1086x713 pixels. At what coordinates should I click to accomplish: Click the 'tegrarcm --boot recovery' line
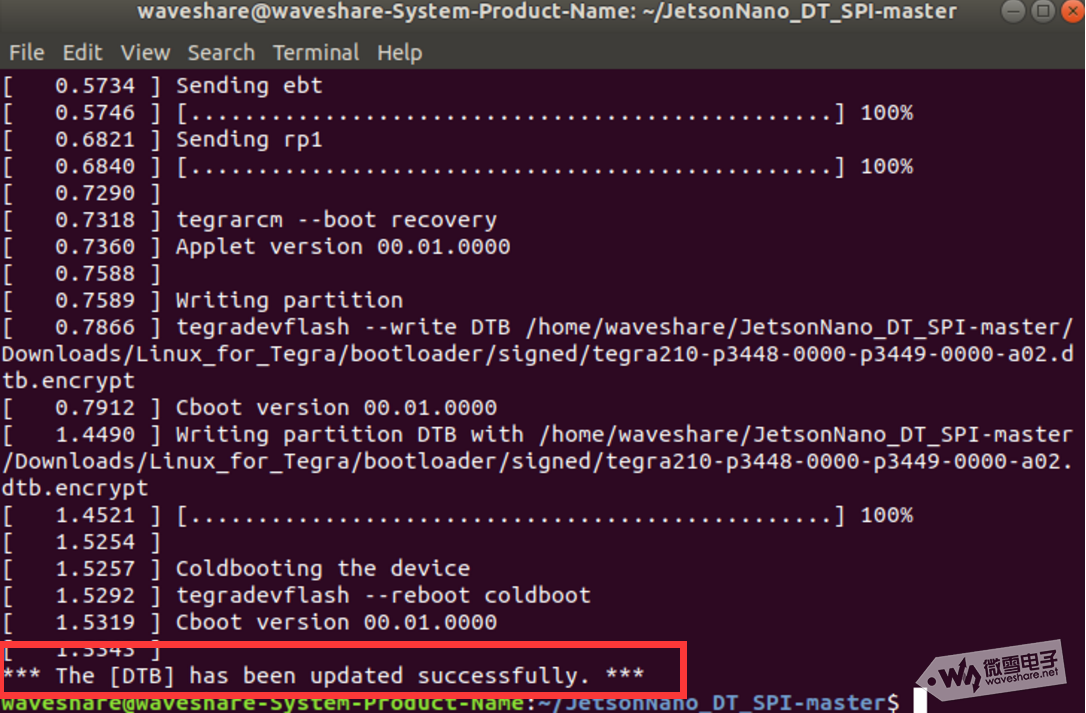336,220
